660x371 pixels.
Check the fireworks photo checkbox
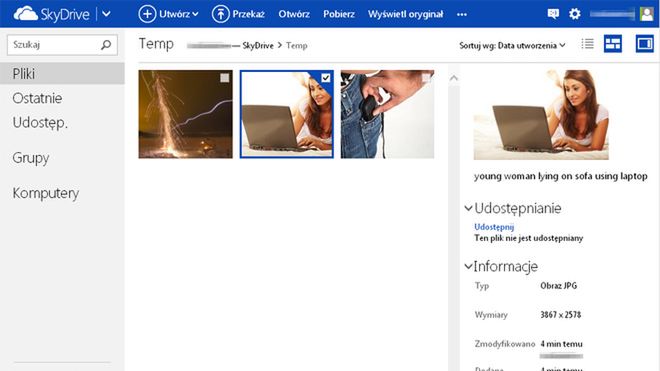225,78
